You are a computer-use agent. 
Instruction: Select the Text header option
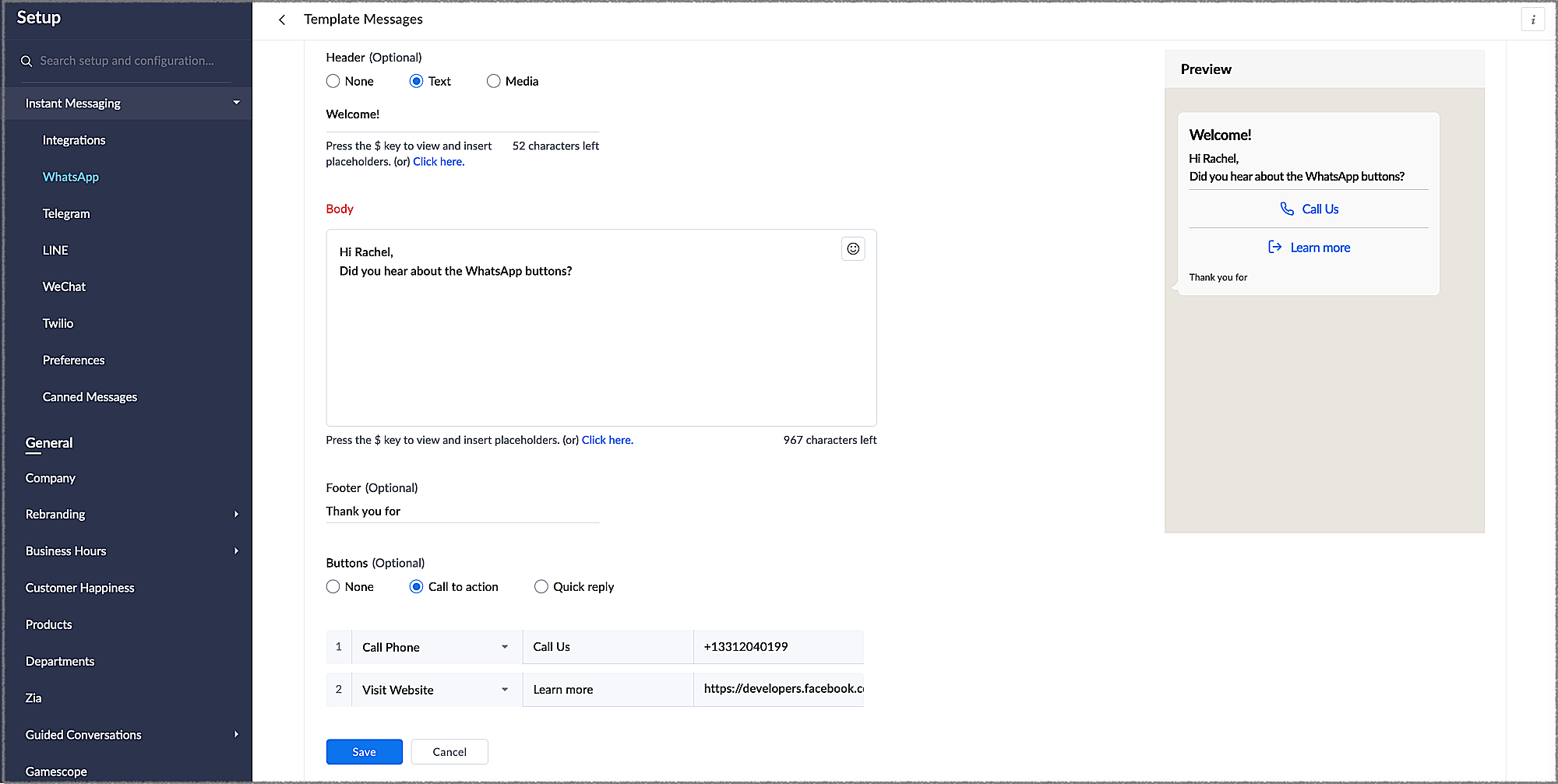pyautogui.click(x=417, y=81)
